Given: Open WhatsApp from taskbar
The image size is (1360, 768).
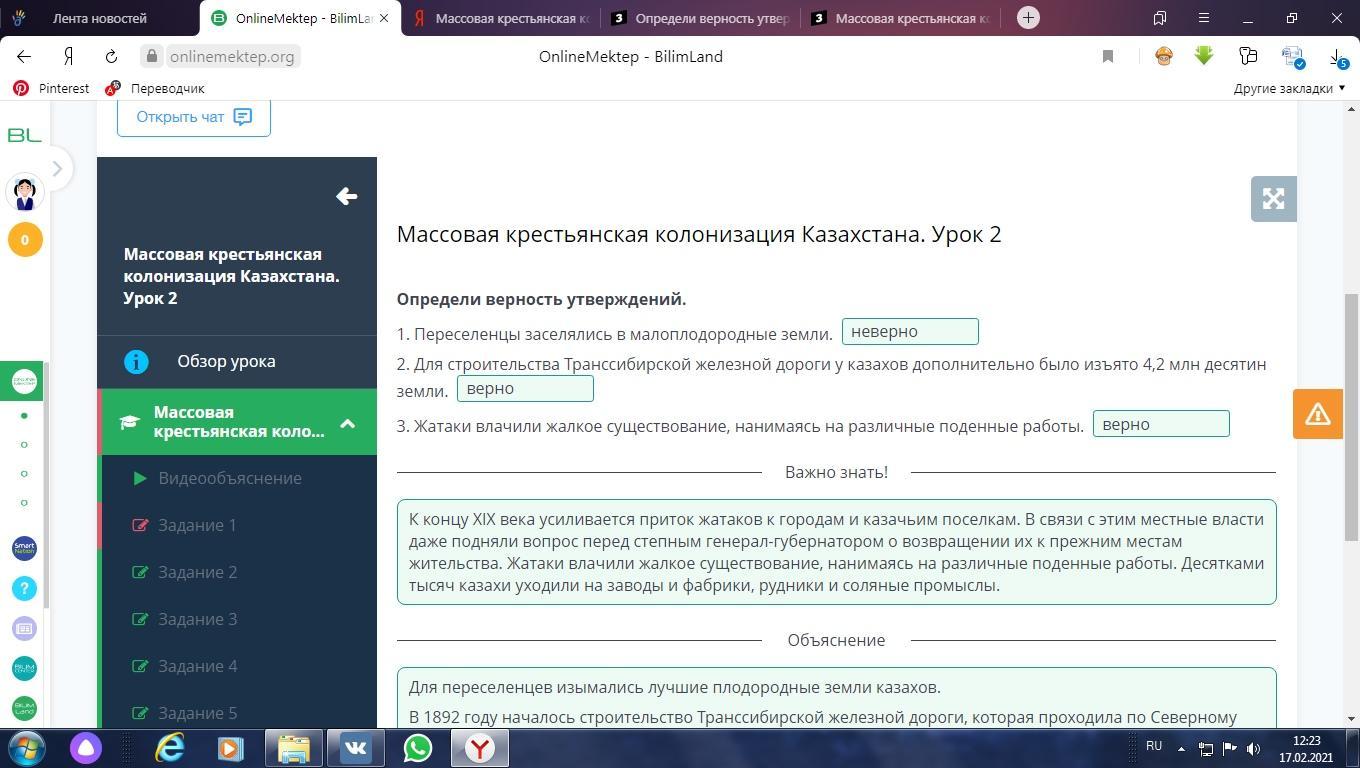Looking at the screenshot, I should [418, 748].
